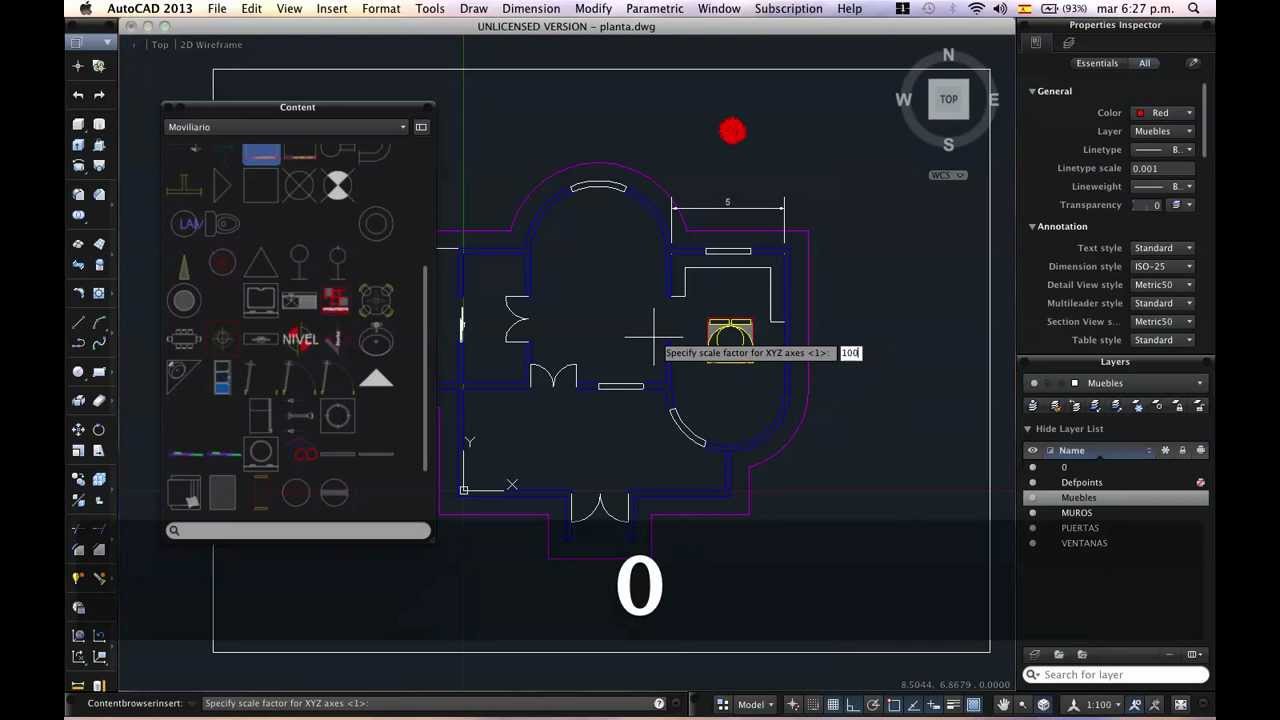Click the Layers plot column header icon
This screenshot has height=720, width=1280.
pyautogui.click(x=1201, y=450)
